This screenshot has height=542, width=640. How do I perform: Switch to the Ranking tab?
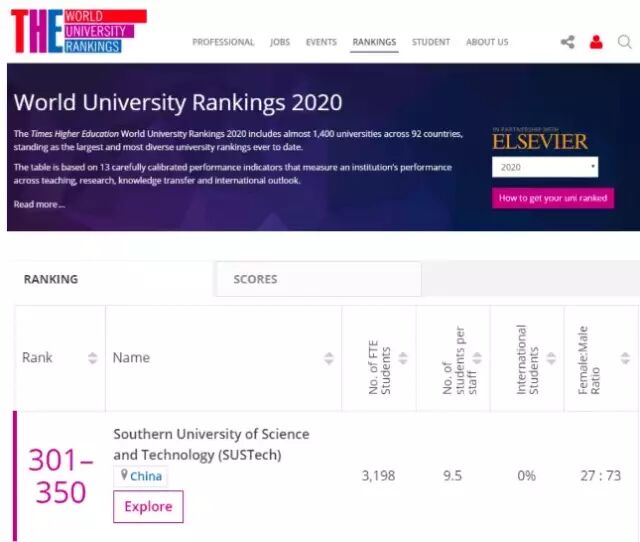pyautogui.click(x=110, y=279)
